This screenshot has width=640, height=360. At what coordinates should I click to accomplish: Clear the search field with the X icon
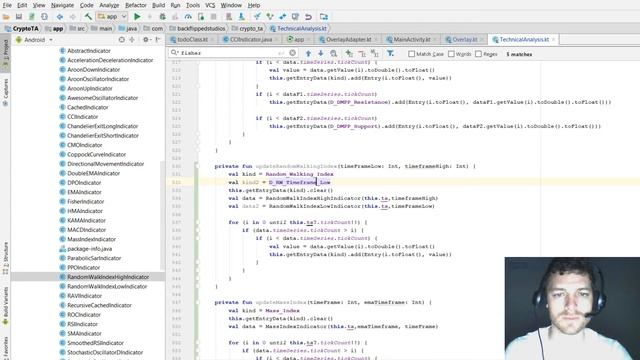[x=293, y=53]
